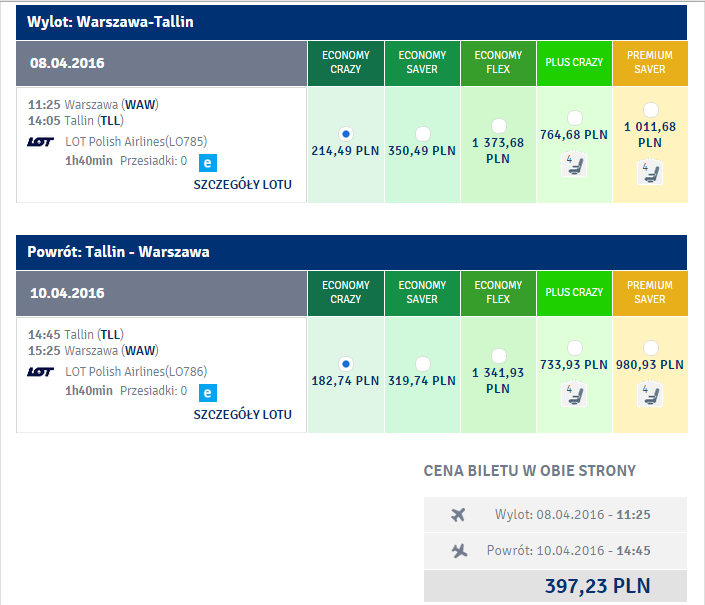Click seat icon under return Premium Saver 980,93 PLN
Viewport: 705px width, 605px height.
click(x=650, y=395)
